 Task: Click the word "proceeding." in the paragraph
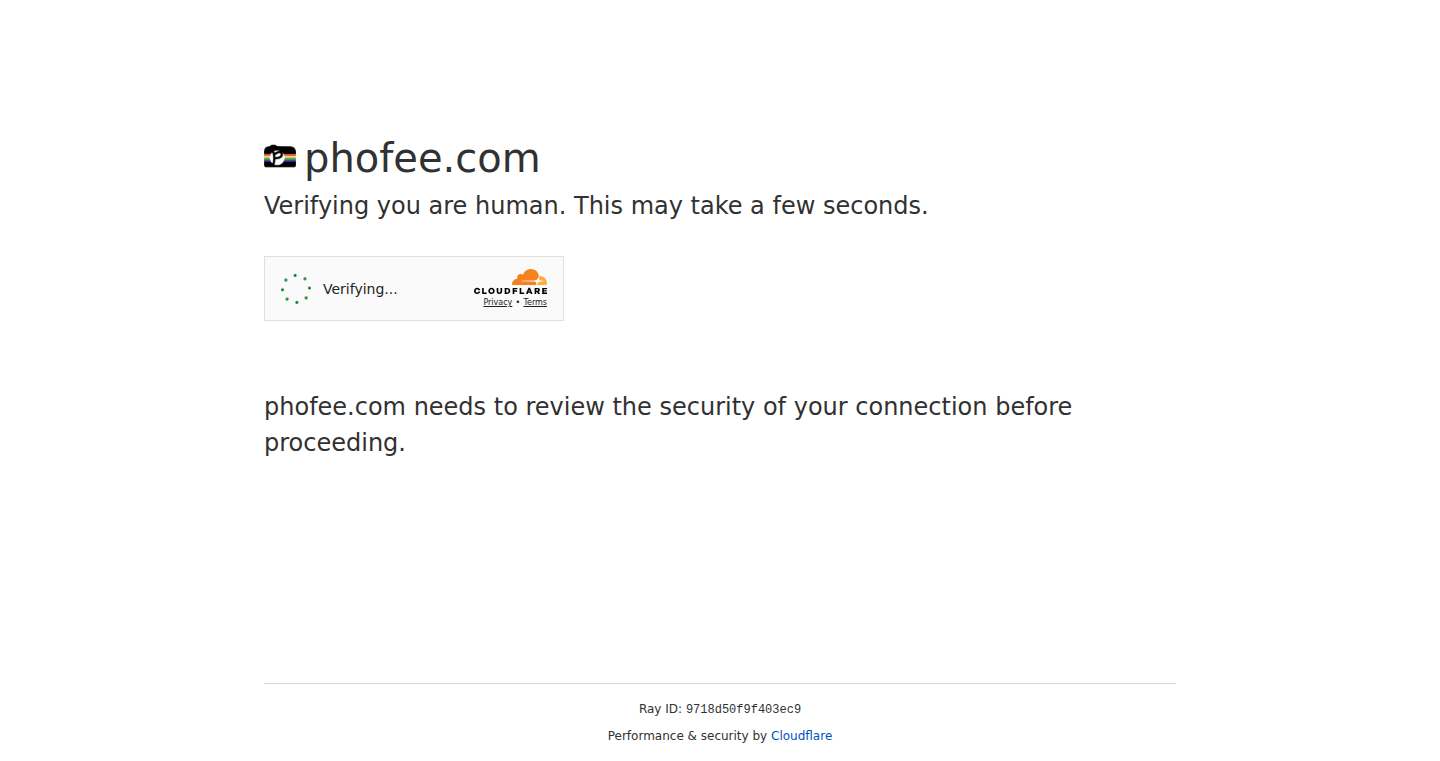(335, 443)
